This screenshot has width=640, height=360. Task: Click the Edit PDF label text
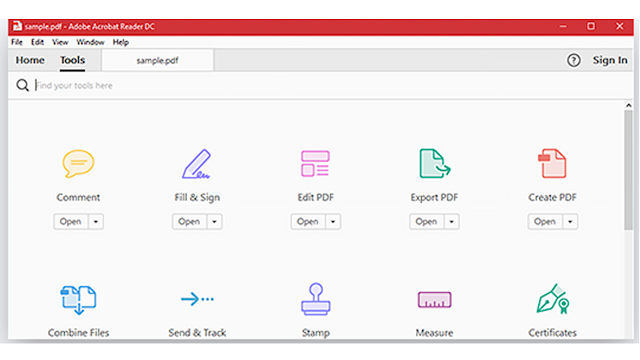[316, 198]
